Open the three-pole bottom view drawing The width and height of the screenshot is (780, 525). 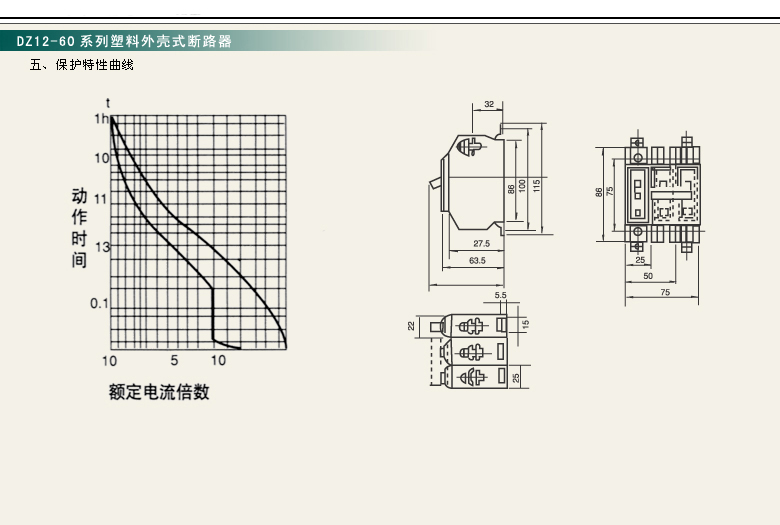pyautogui.click(x=470, y=351)
